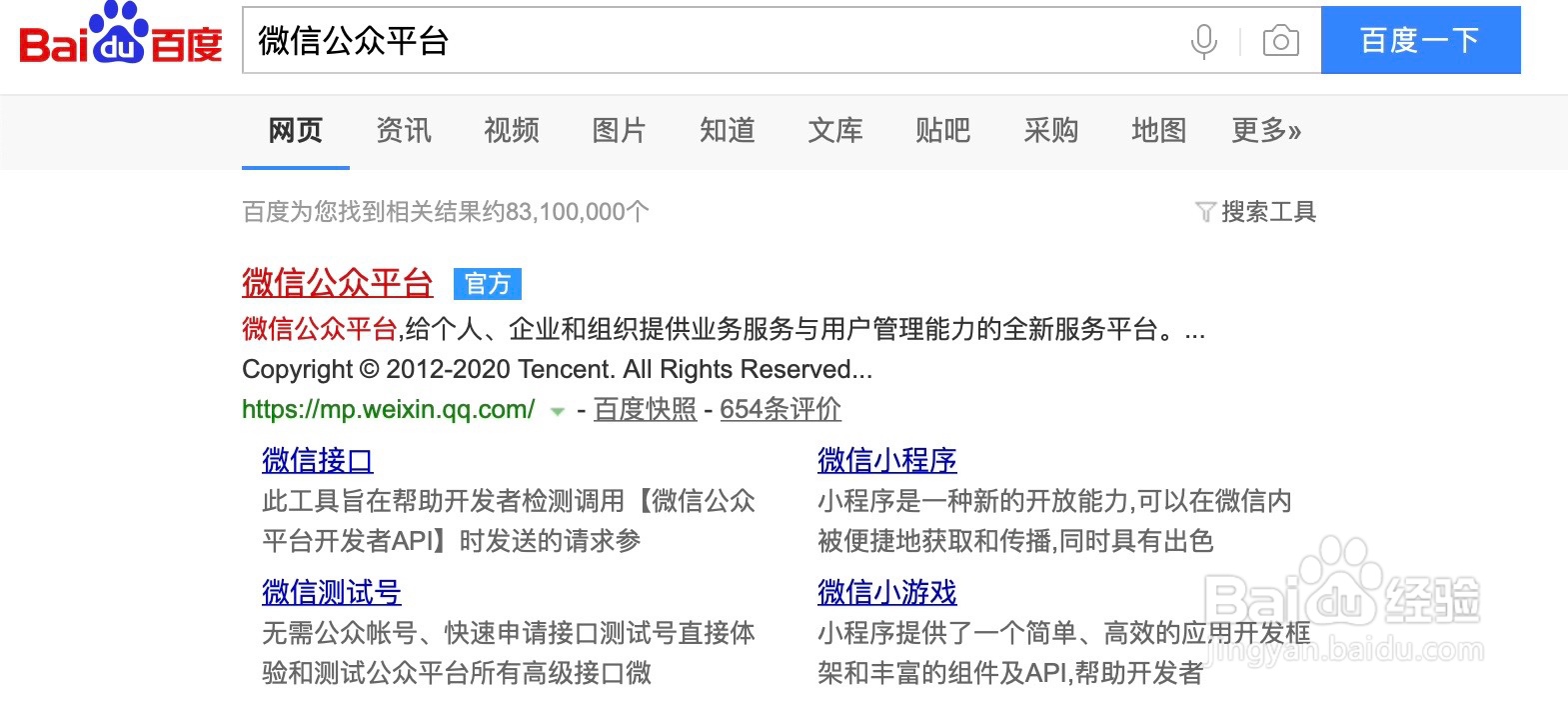Open the 微信接口 sub-link
Viewport: 1568px width, 703px height.
(318, 460)
